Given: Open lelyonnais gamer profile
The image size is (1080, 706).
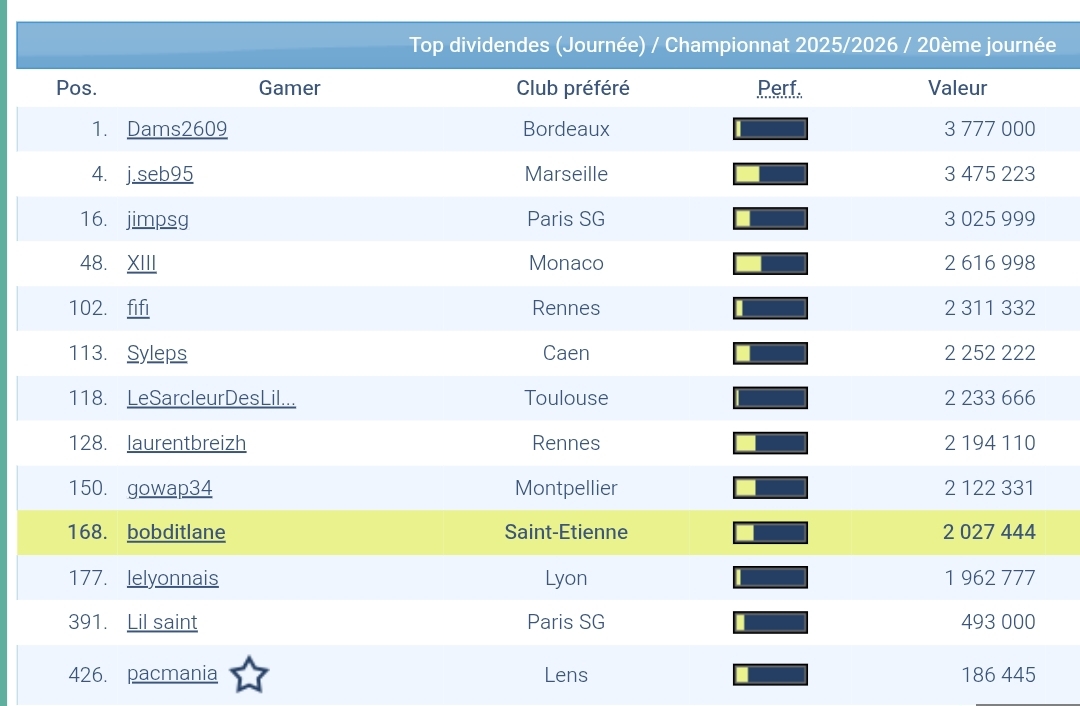Looking at the screenshot, I should (x=173, y=578).
